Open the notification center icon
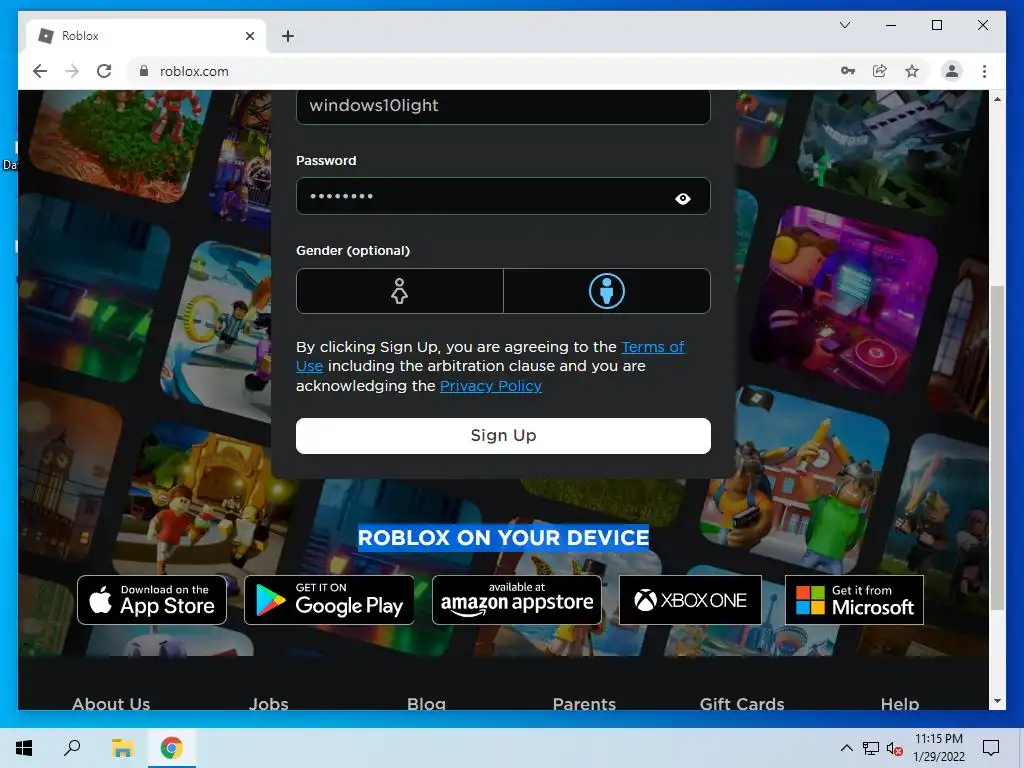This screenshot has height=768, width=1024. click(991, 748)
